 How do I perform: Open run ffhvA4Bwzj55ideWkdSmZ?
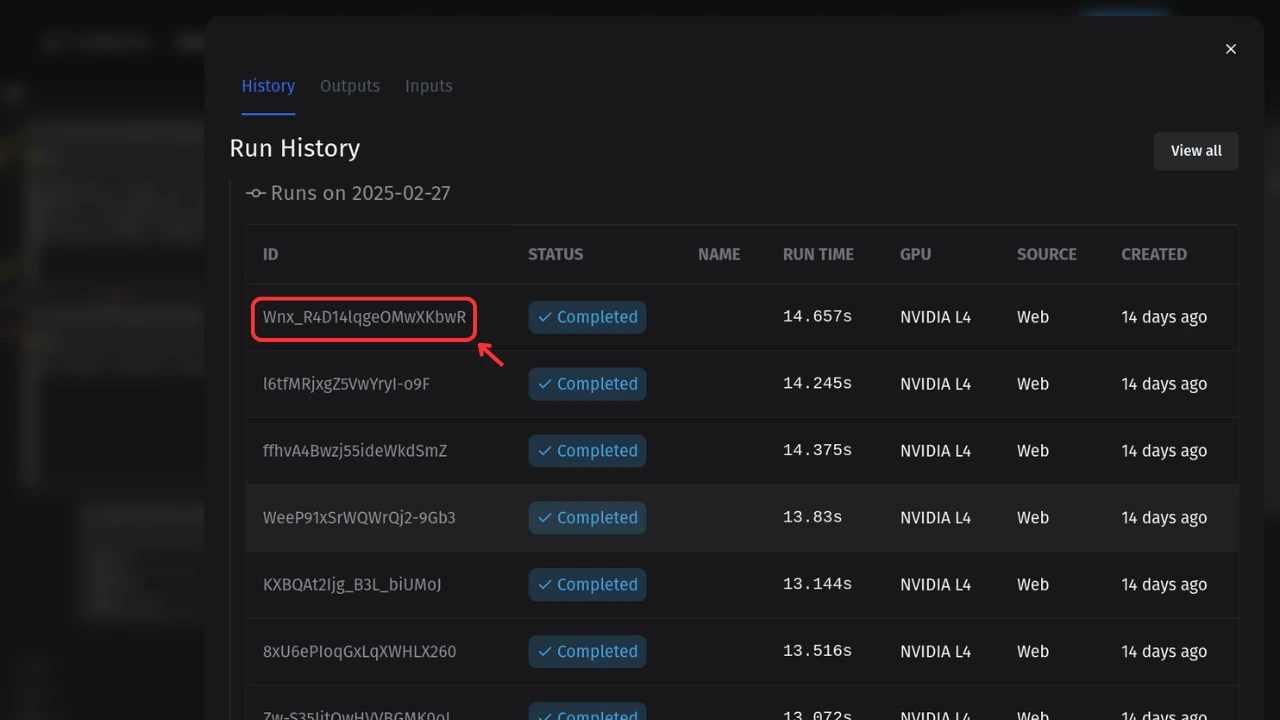click(x=355, y=451)
